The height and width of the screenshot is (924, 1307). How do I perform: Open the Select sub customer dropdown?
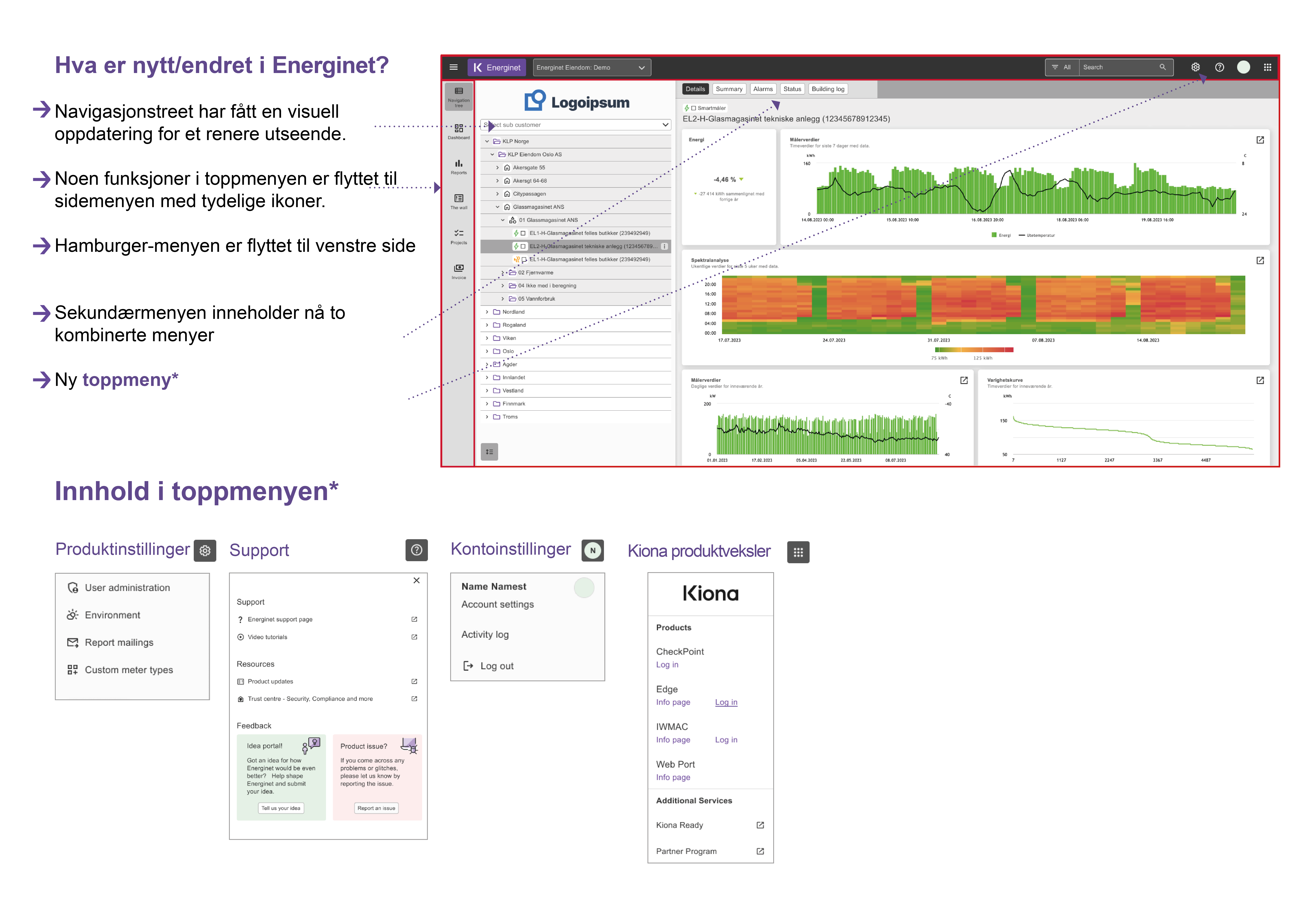tap(575, 125)
